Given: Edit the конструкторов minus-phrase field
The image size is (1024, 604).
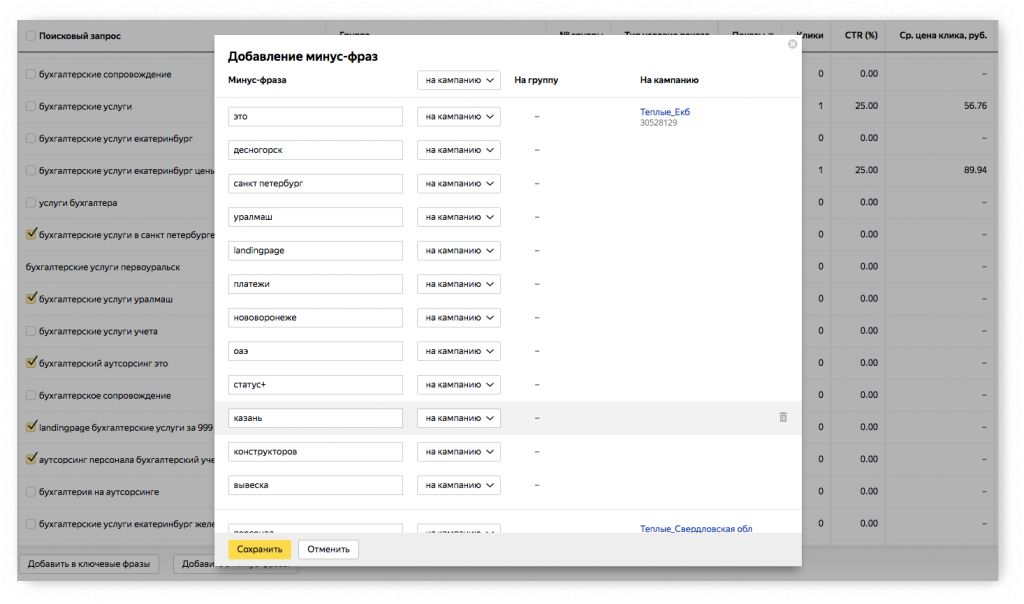Looking at the screenshot, I should (x=315, y=451).
